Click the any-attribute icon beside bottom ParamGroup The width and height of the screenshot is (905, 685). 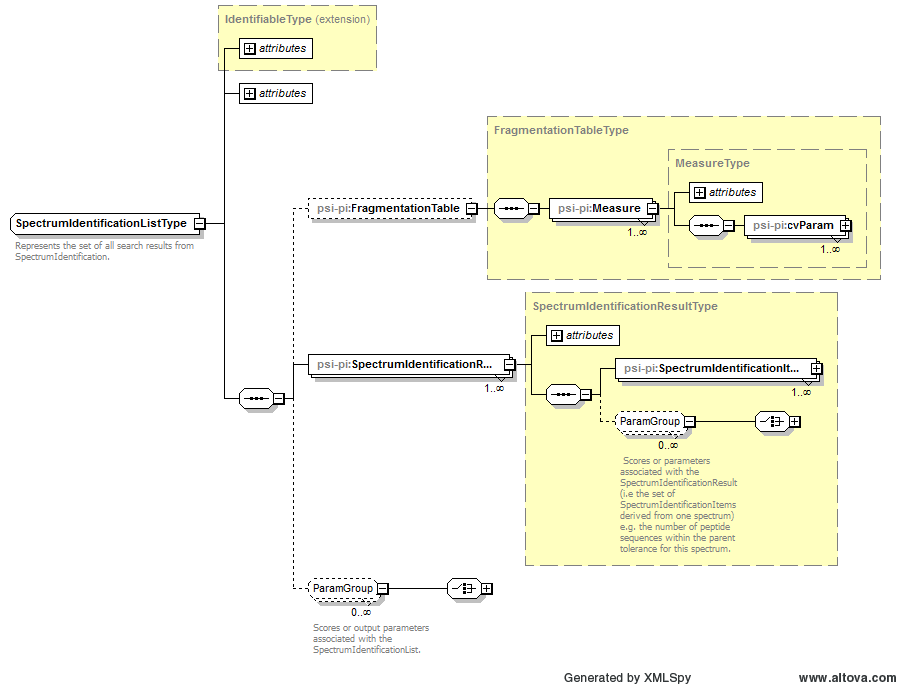462,588
